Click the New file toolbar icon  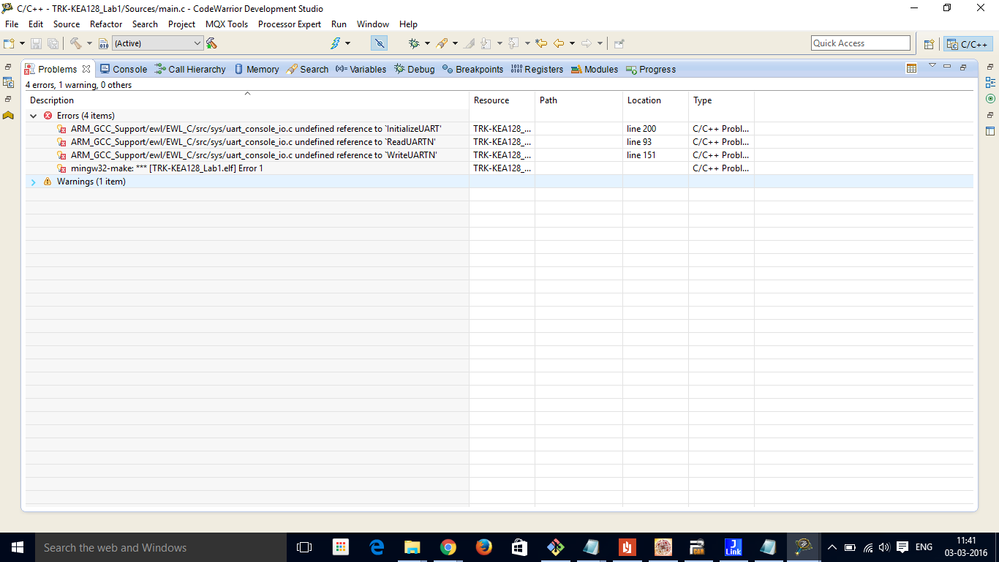9,43
